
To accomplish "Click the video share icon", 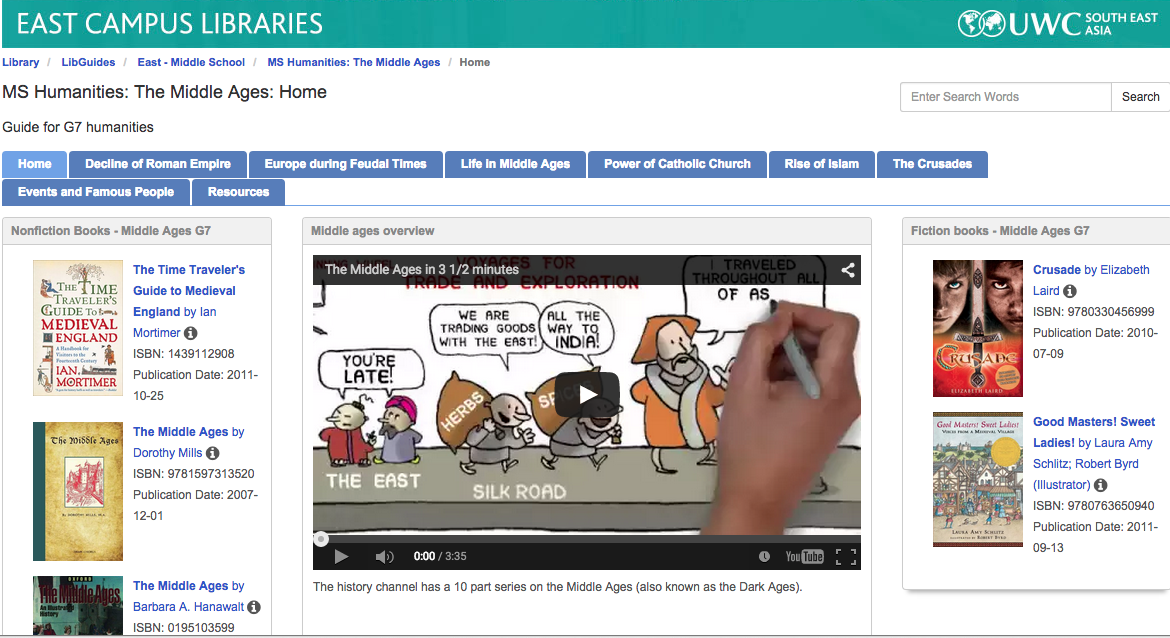I will point(848,270).
